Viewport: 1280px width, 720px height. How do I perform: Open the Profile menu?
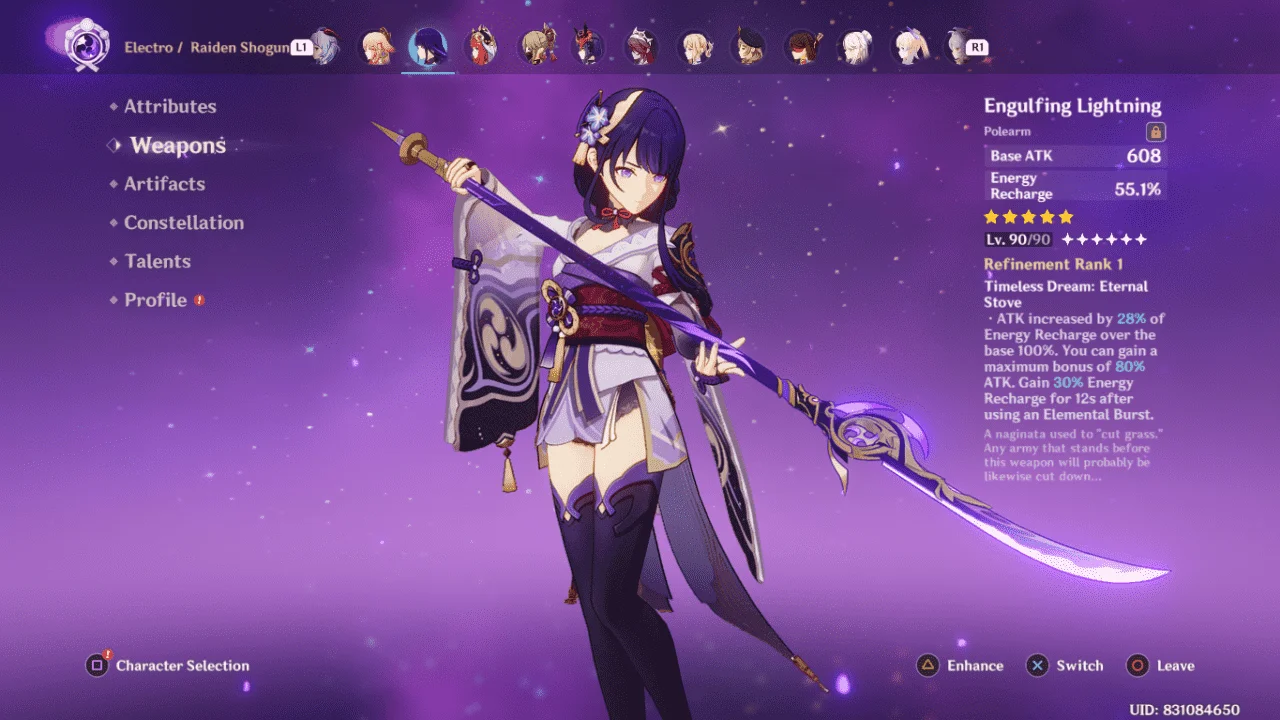point(155,300)
